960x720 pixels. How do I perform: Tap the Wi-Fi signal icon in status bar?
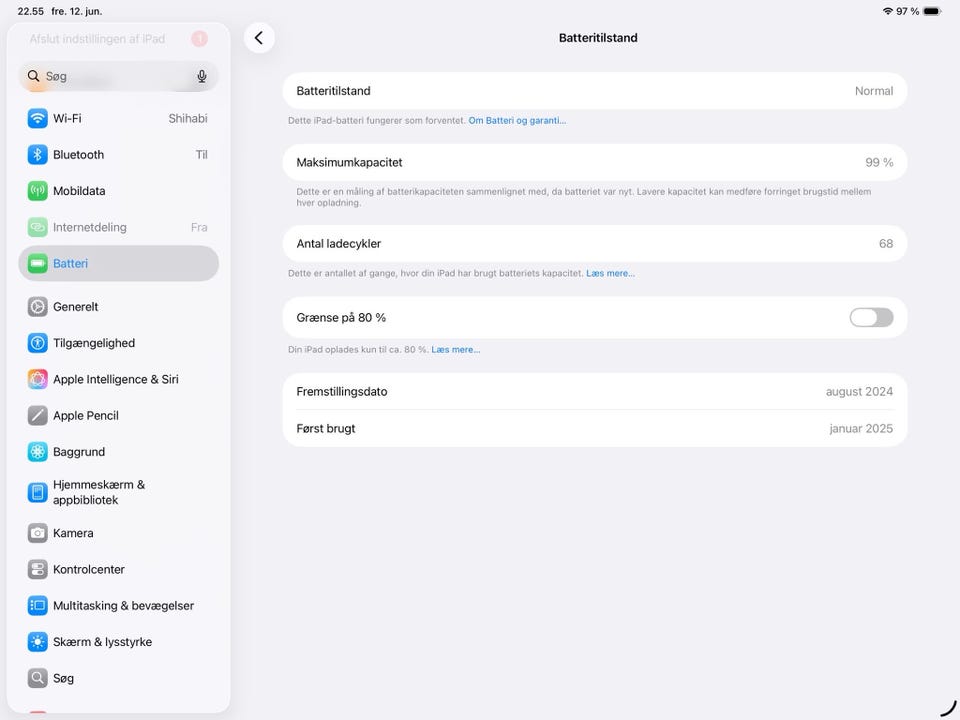[x=888, y=11]
